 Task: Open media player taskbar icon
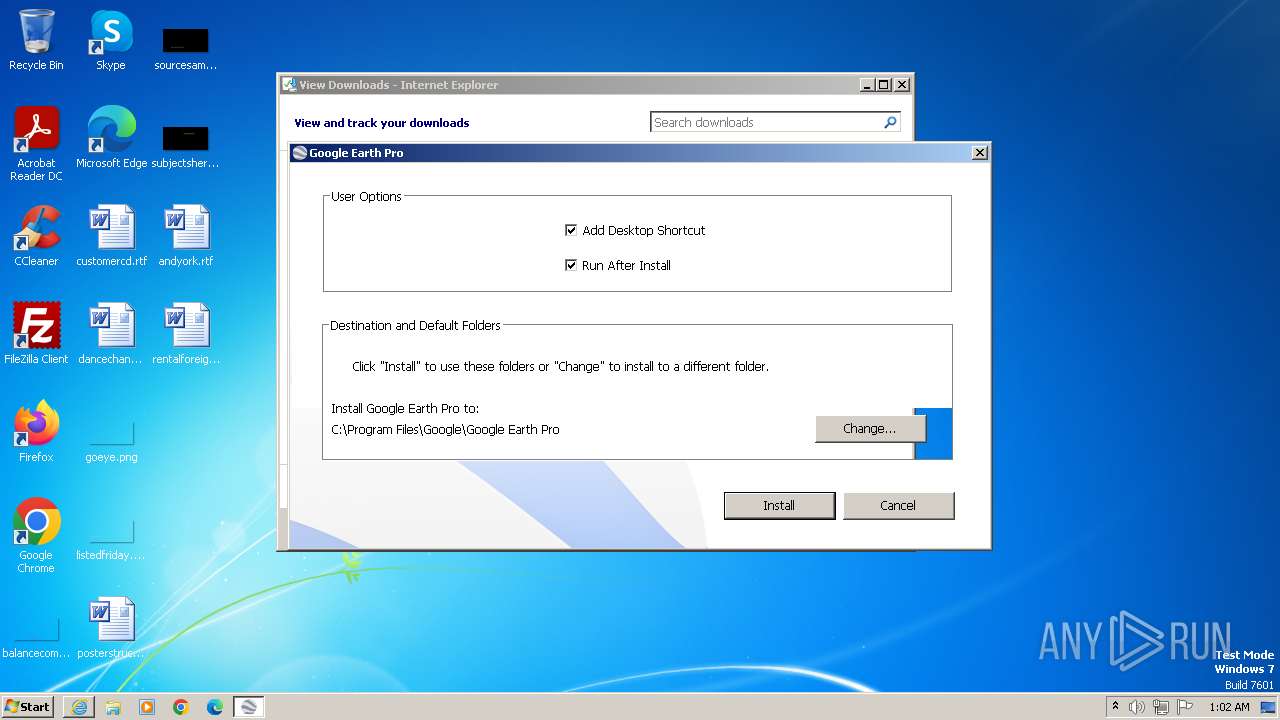tap(147, 707)
